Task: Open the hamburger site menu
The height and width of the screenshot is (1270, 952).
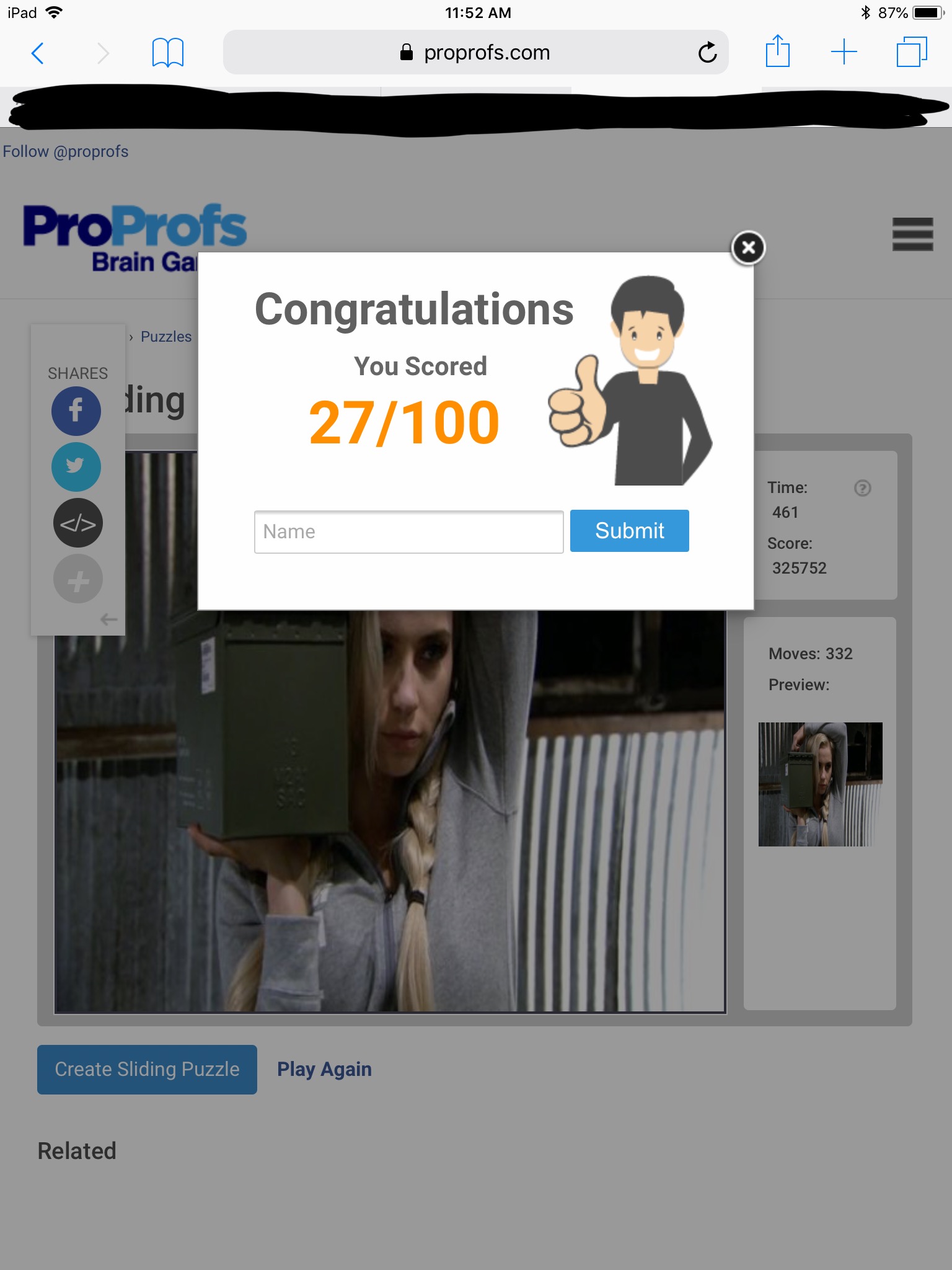Action: [x=912, y=234]
